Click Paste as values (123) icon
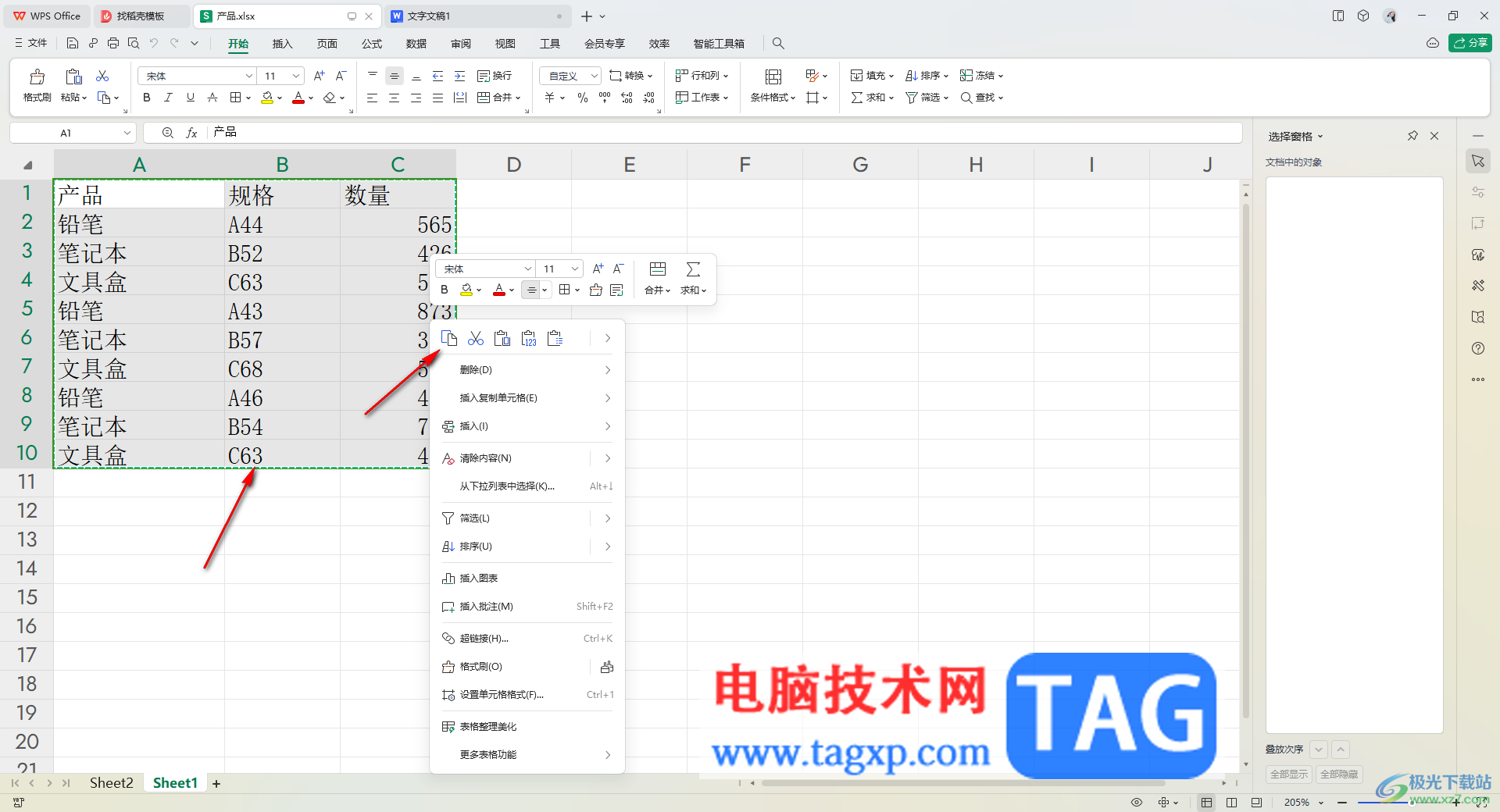Screen dimensions: 1500x812 click(x=529, y=338)
